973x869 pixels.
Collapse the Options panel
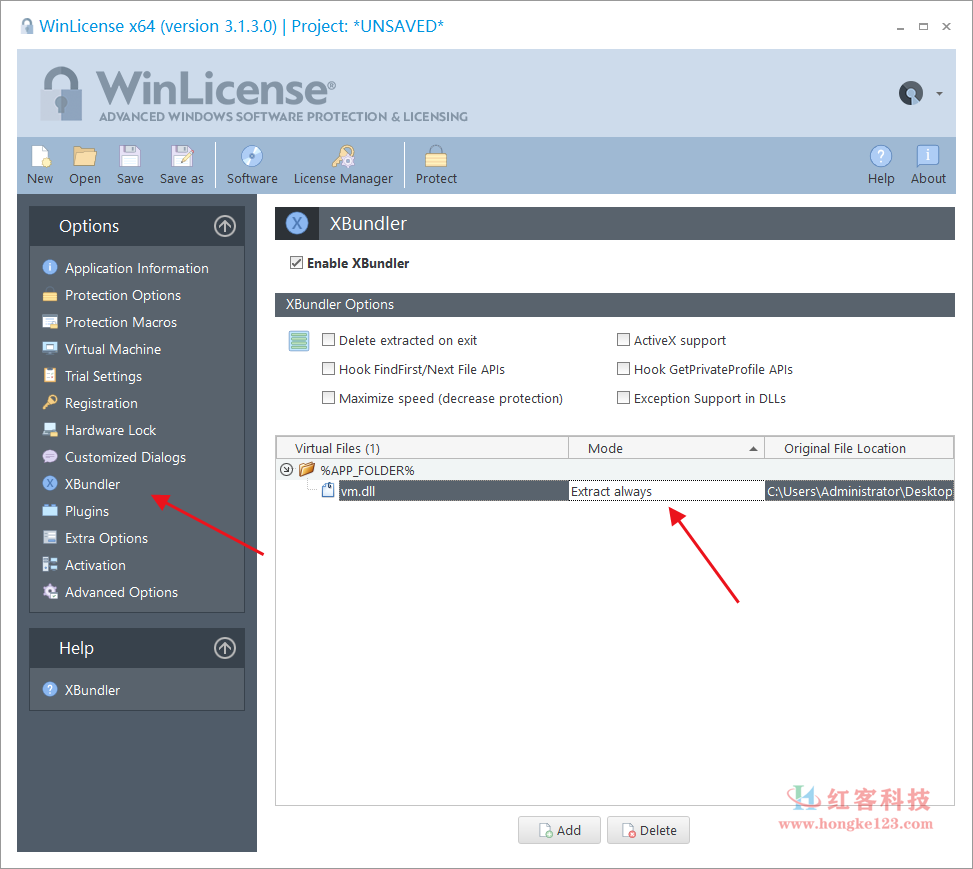pyautogui.click(x=225, y=226)
